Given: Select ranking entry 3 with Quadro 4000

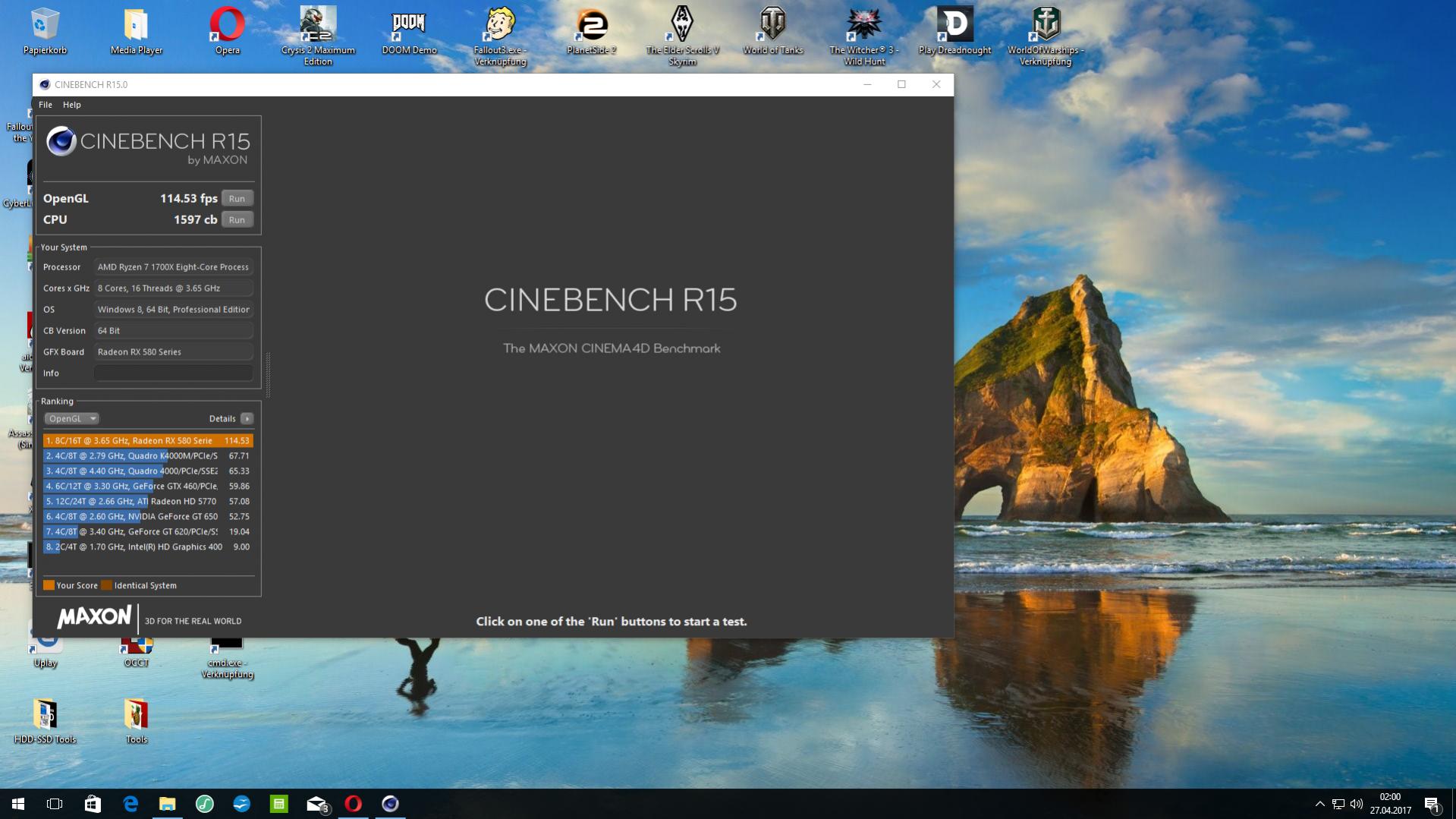Looking at the screenshot, I should point(148,471).
